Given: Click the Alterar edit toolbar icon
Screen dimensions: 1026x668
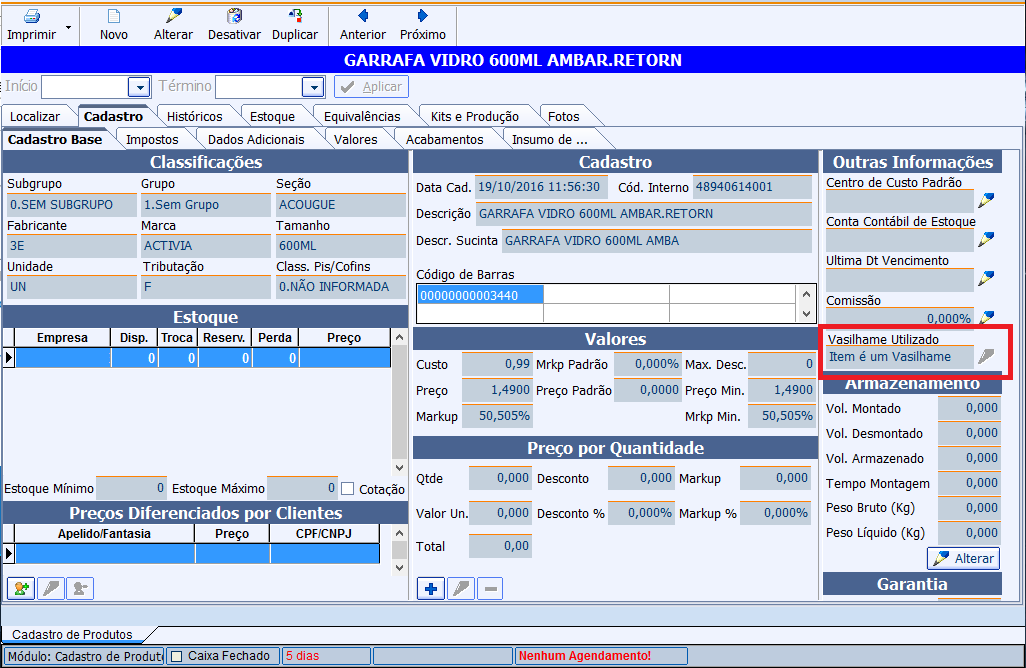Looking at the screenshot, I should tap(174, 16).
